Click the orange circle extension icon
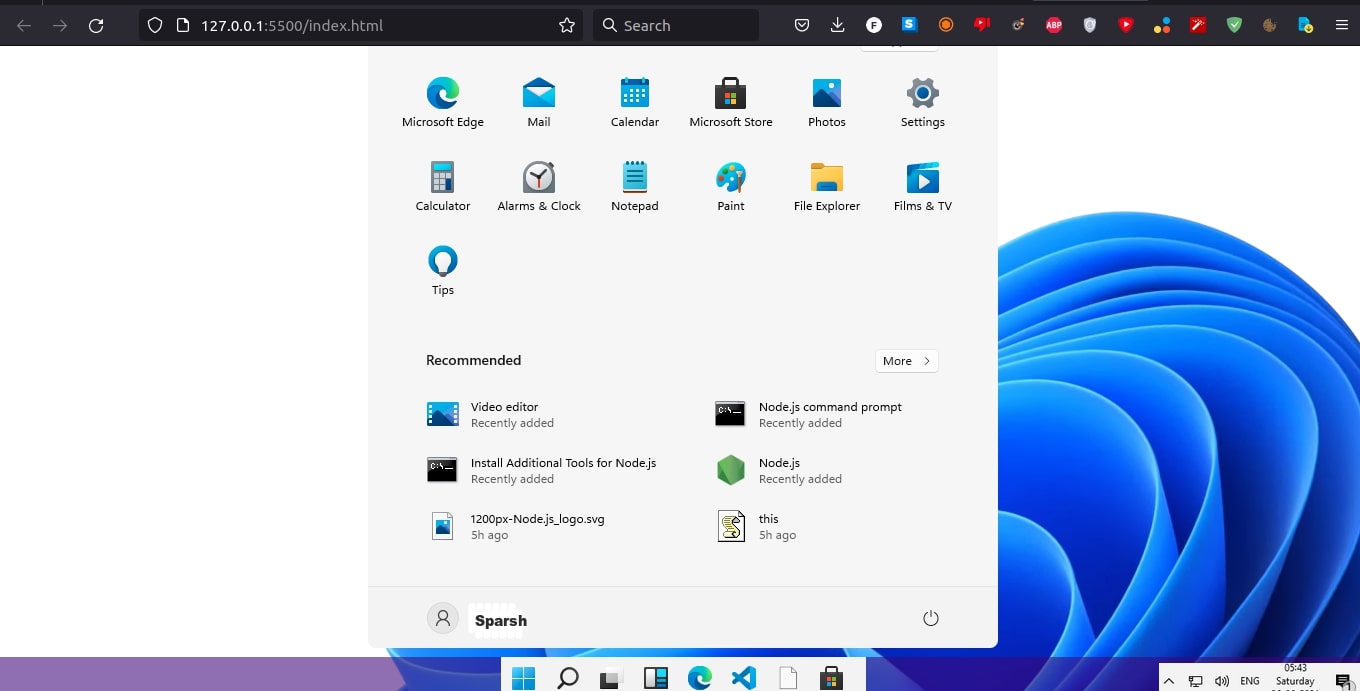1360x691 pixels. click(x=946, y=25)
